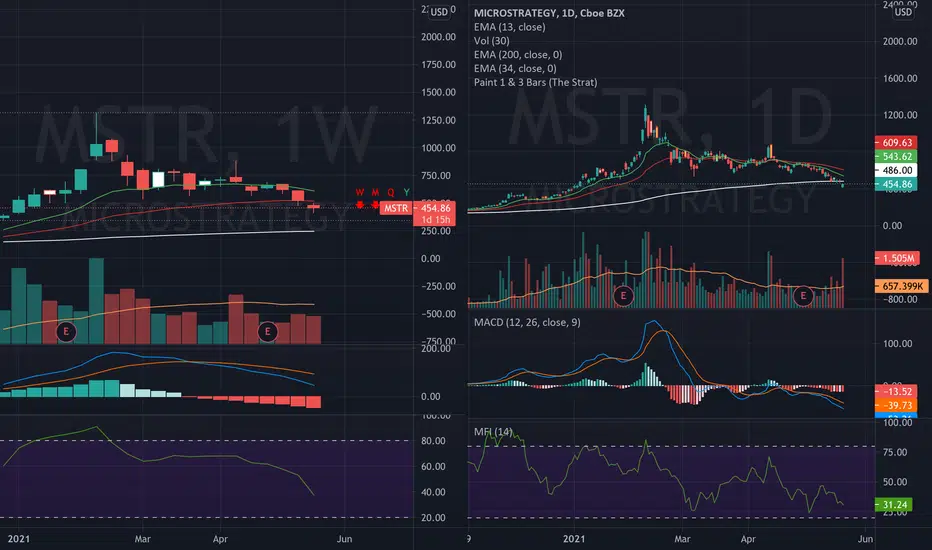Click the orange 657.399K volume average label
Viewport: 932px width, 550px height.
tap(902, 286)
